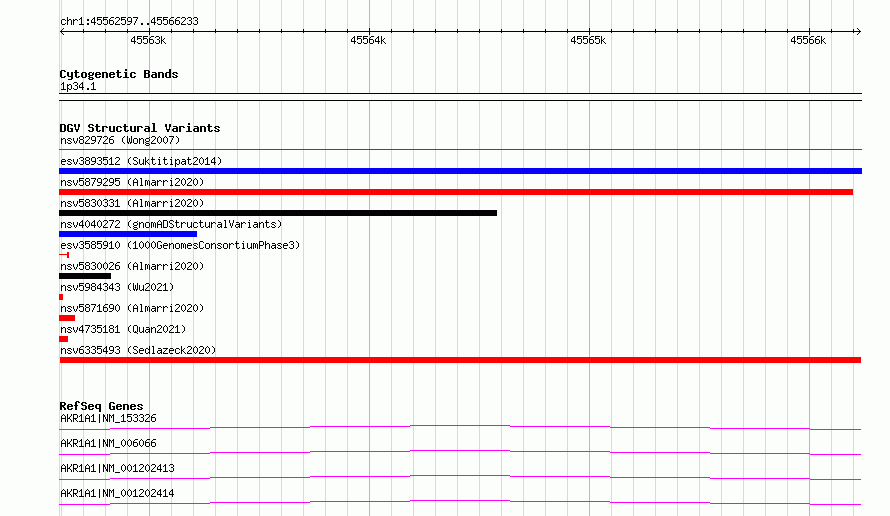Click the nsv4735181 (Quan2021) label

[123, 329]
